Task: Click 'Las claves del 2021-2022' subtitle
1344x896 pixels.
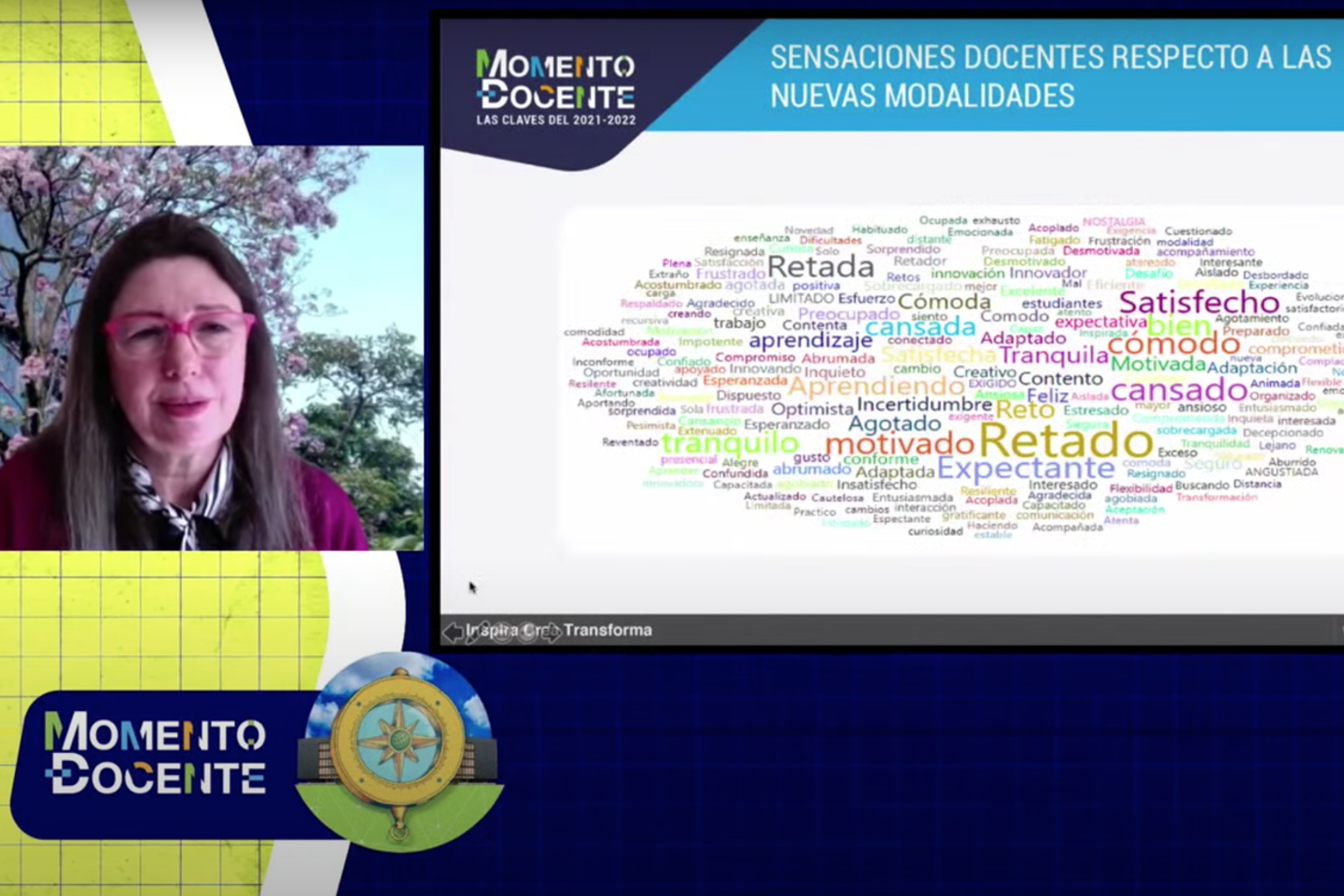Action: [x=555, y=120]
